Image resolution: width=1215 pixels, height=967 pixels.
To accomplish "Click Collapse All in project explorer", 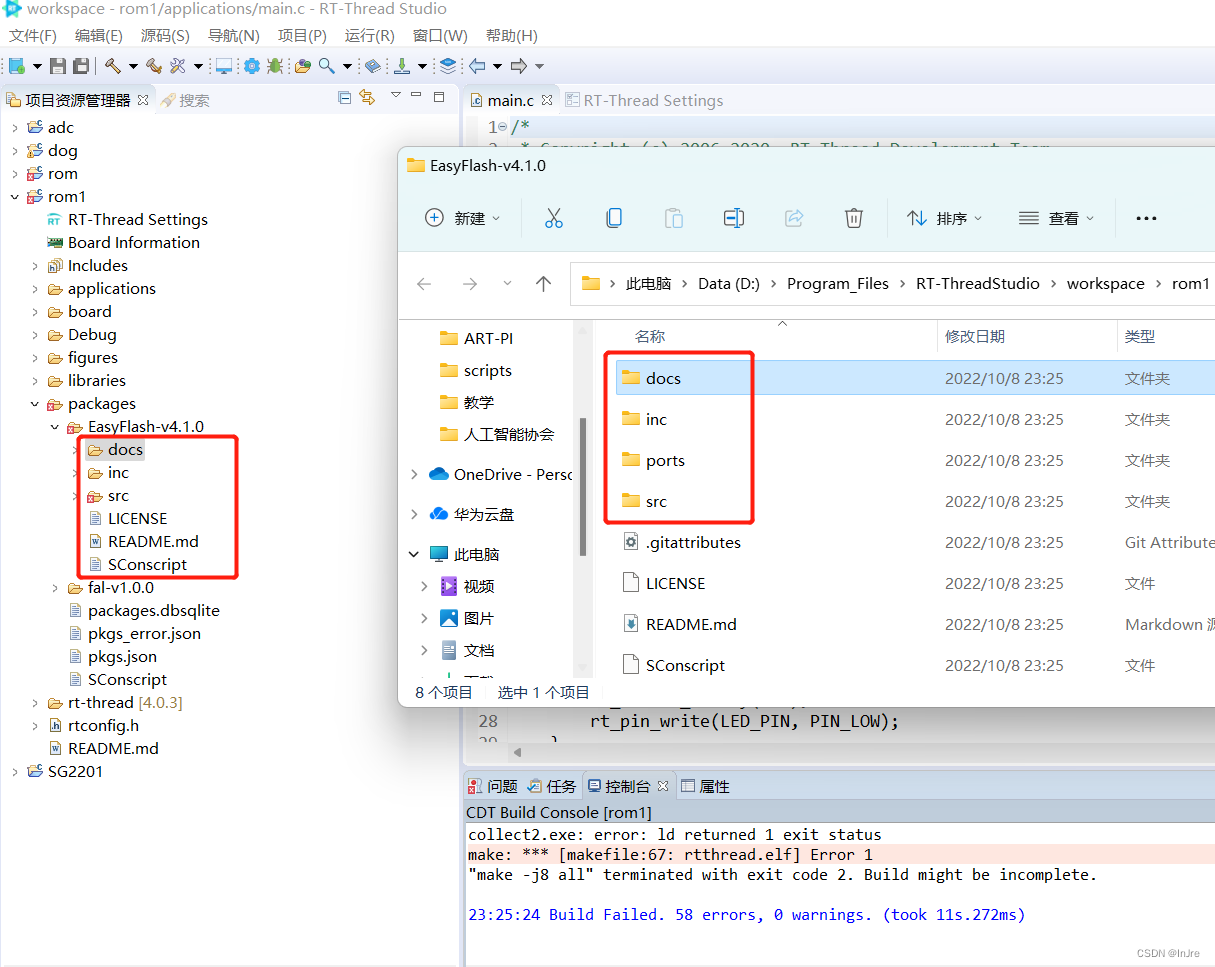I will pos(345,98).
